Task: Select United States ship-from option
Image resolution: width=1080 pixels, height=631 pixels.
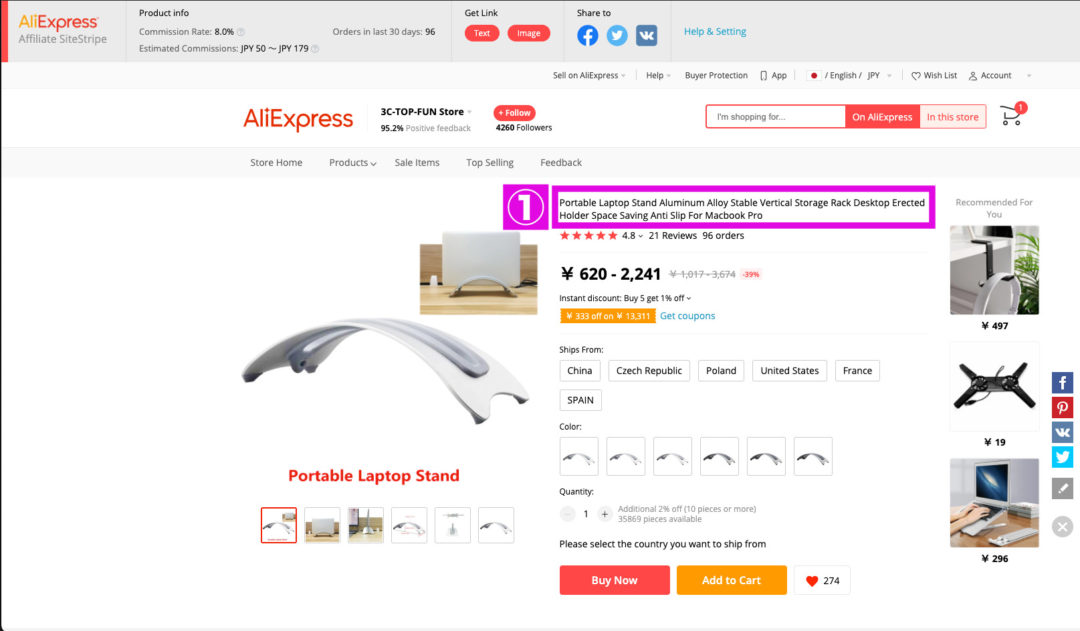Action: (789, 371)
